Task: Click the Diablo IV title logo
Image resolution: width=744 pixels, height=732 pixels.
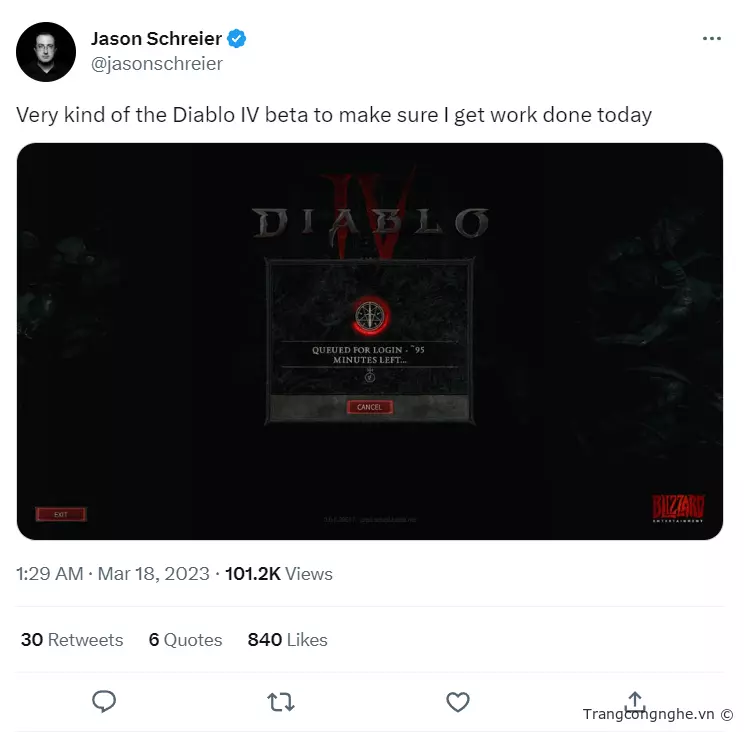Action: click(370, 216)
